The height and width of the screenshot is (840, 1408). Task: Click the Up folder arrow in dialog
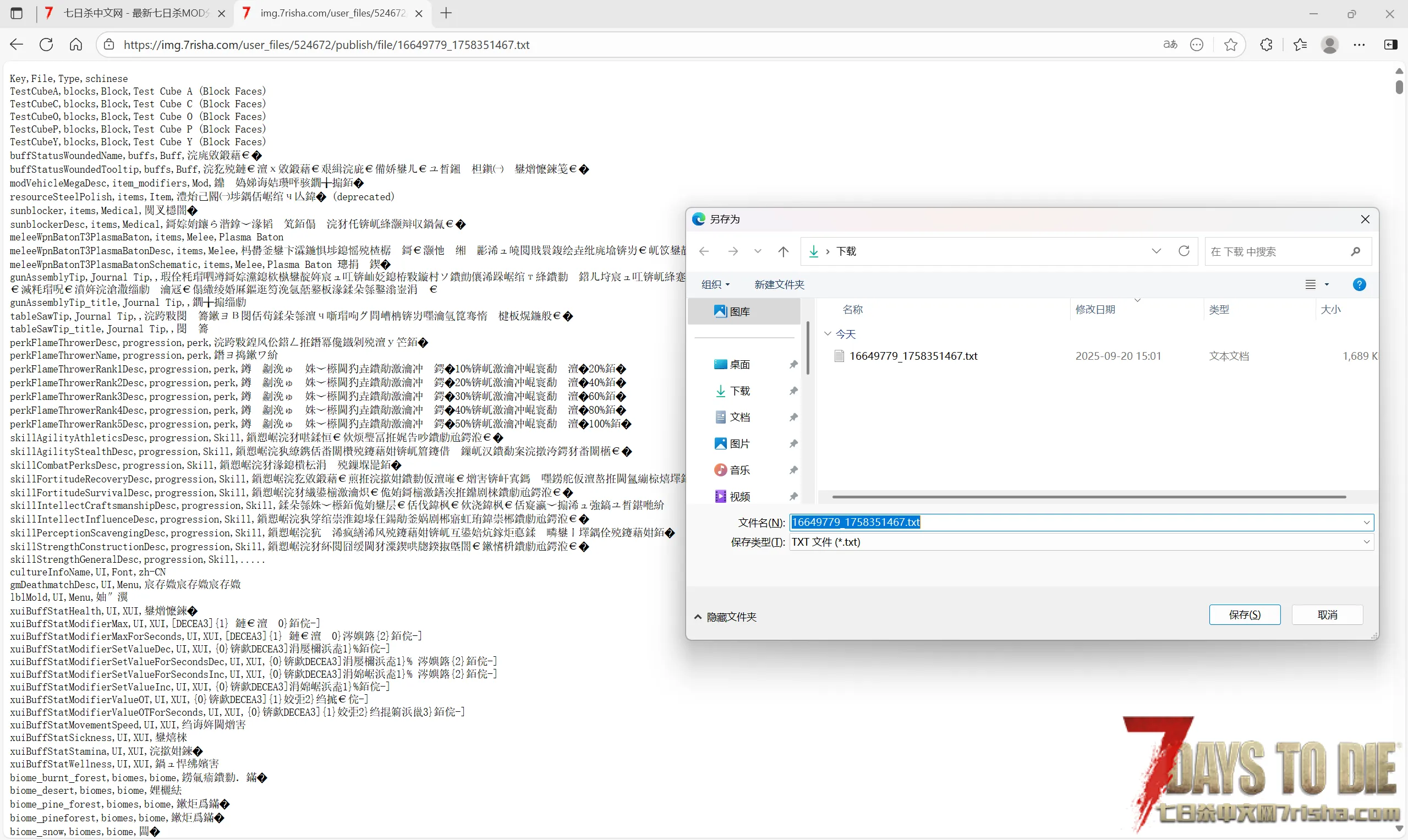tap(783, 251)
